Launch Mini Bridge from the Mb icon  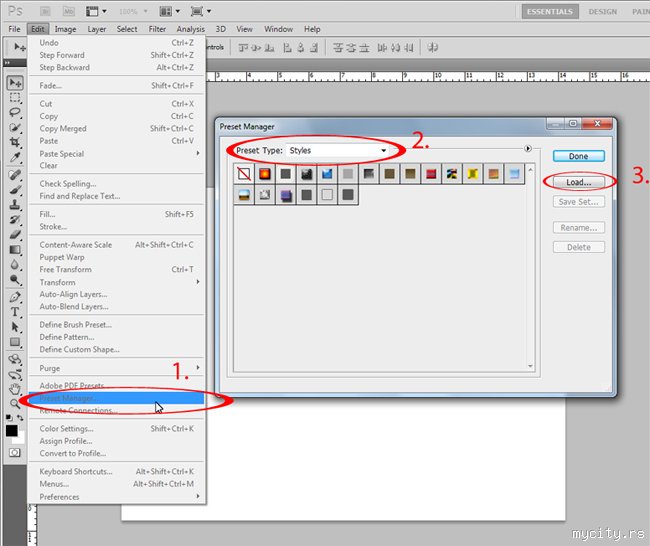click(68, 11)
